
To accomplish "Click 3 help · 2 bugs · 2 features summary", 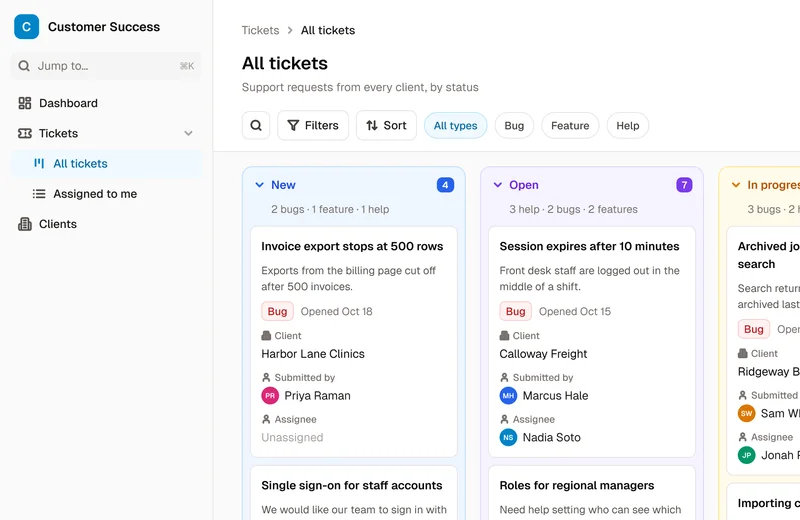I will click(x=573, y=209).
